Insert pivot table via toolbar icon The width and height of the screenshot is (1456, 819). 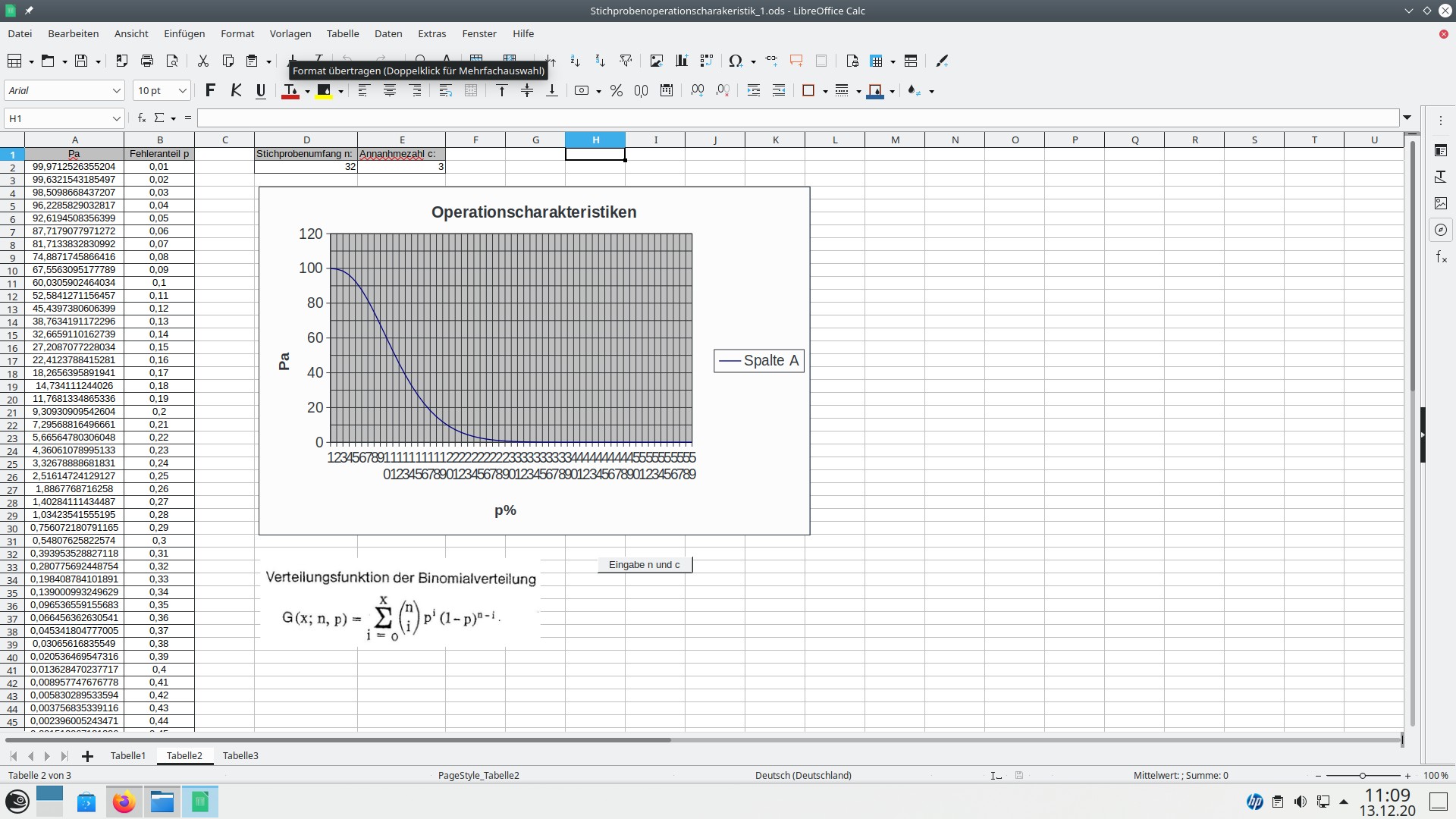(707, 61)
